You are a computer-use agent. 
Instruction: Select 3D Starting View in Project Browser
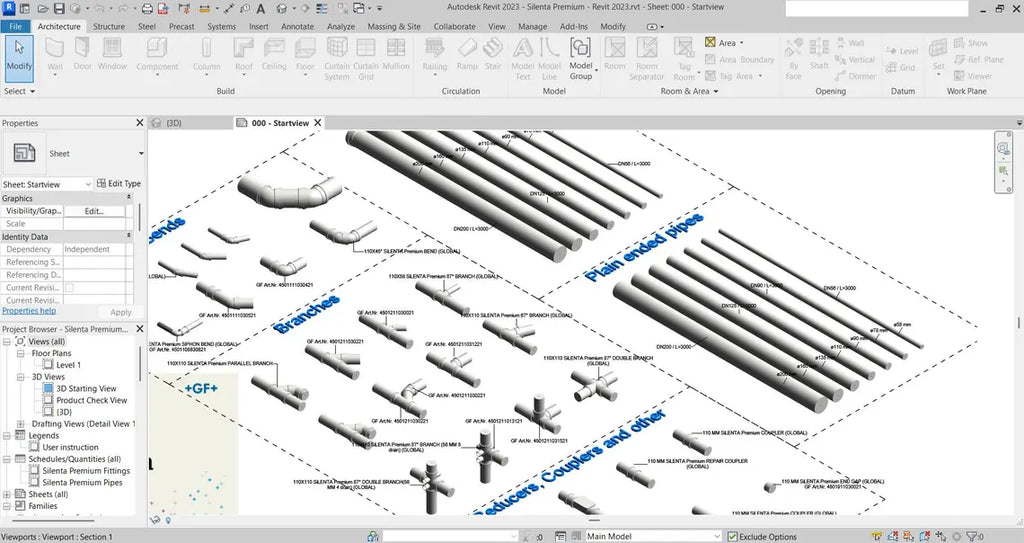[x=86, y=389]
